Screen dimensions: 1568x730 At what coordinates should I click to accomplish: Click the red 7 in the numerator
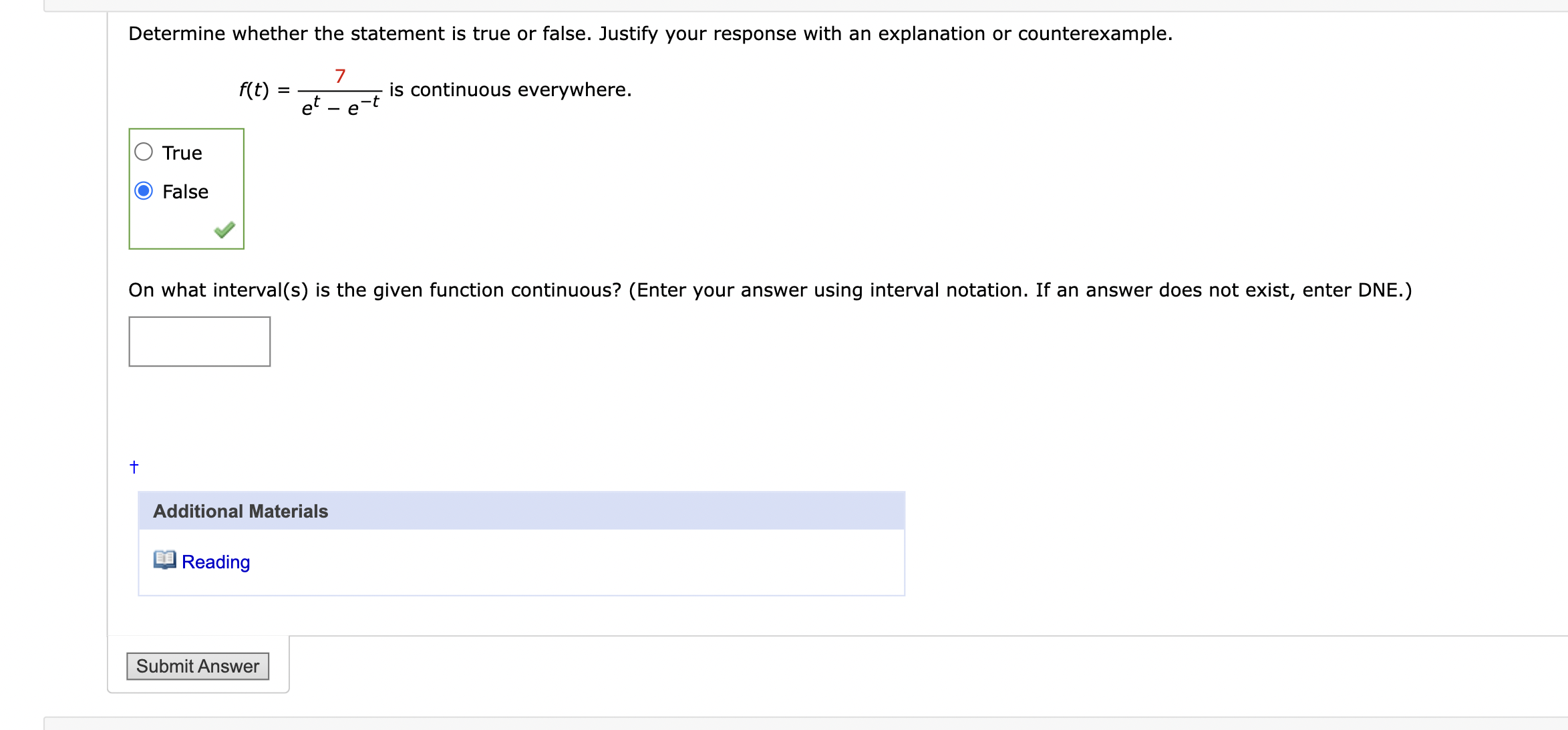[x=340, y=76]
